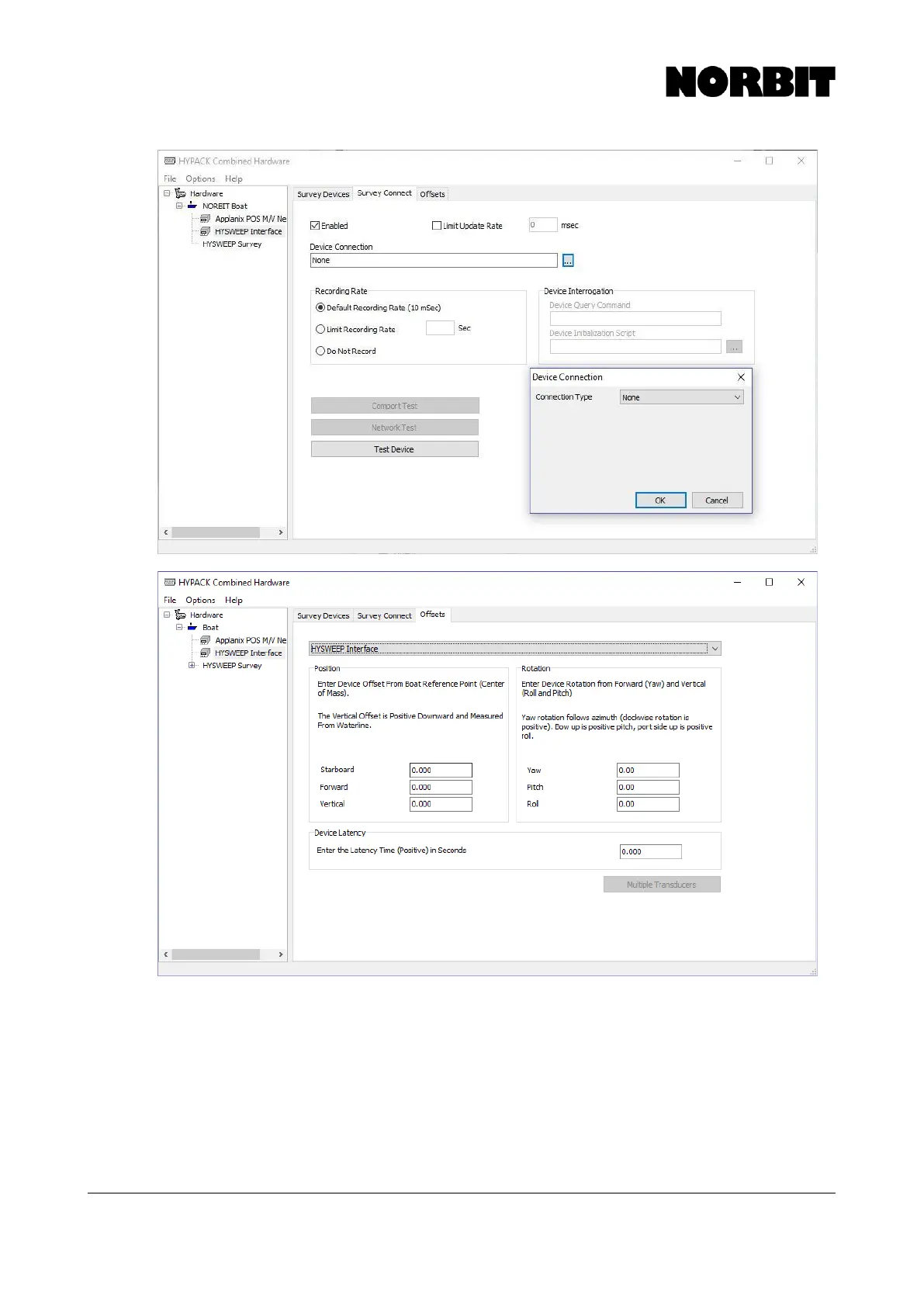924x1306 pixels.
Task: Click OK in Device Connection dialog
Action: pyautogui.click(x=660, y=501)
